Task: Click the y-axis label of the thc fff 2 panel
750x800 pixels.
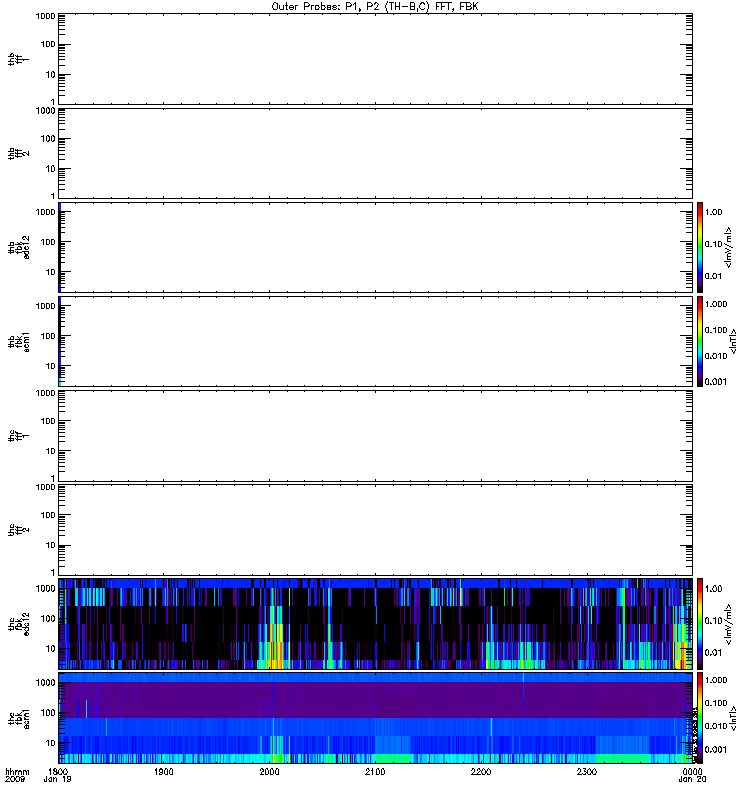Action: [x=18, y=530]
